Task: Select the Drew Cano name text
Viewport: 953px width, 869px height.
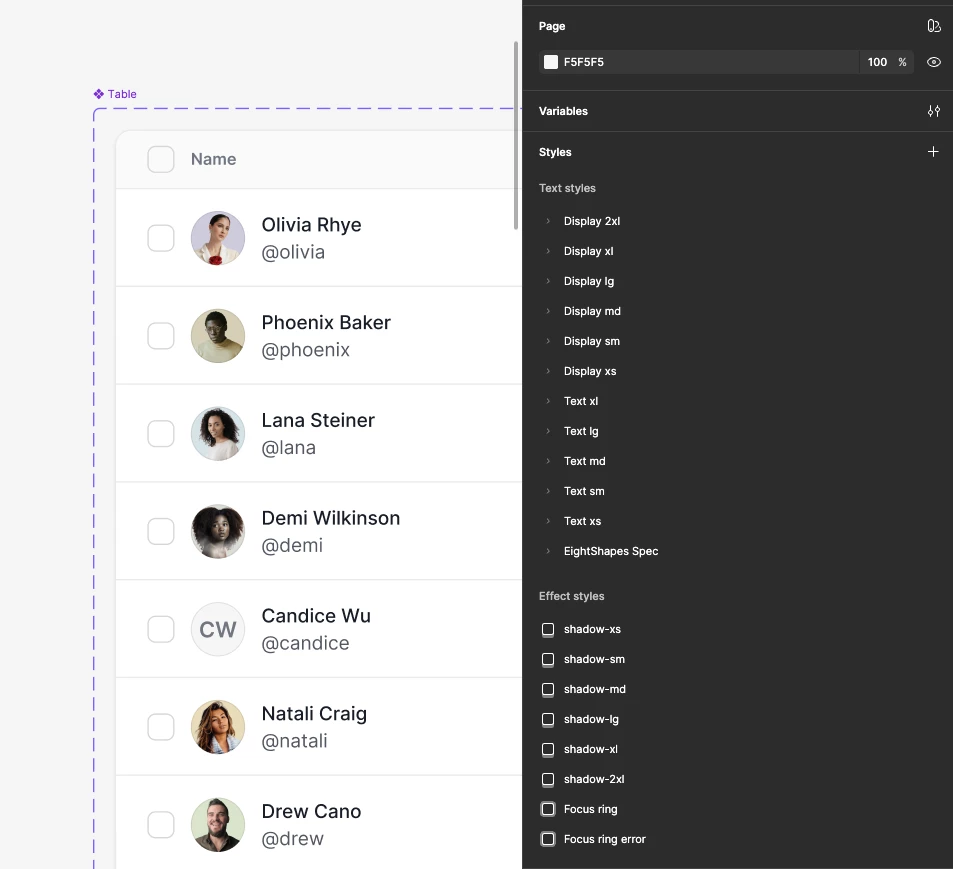Action: coord(311,811)
